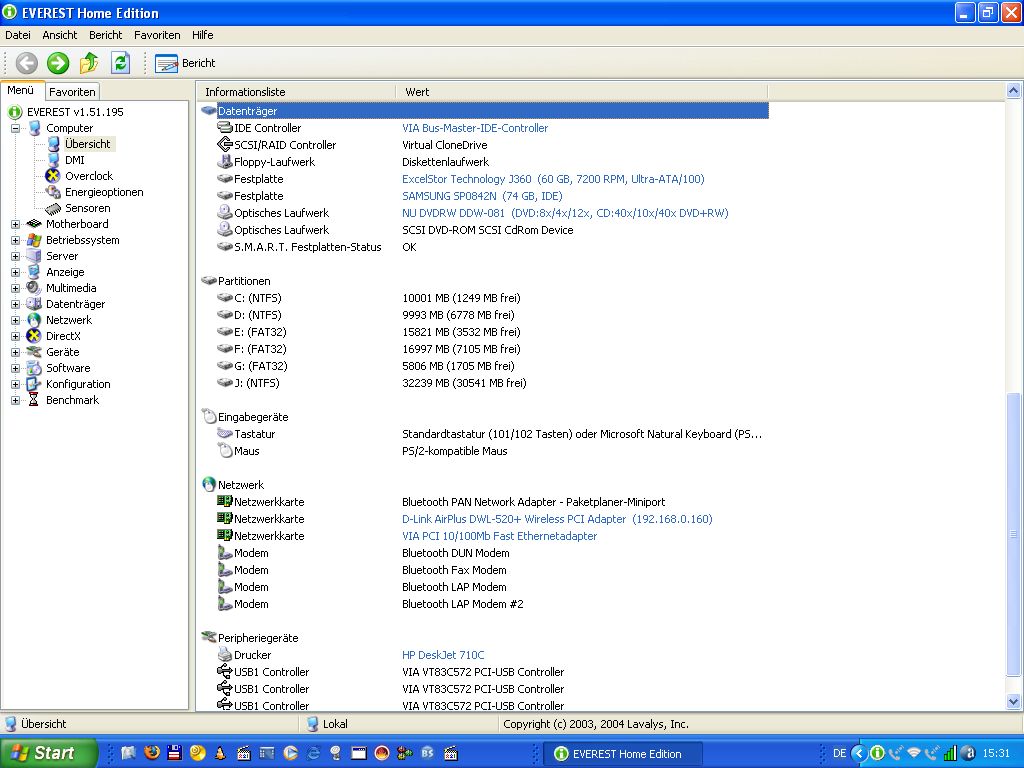
Task: Click the wireless network tray icon
Action: (x=914, y=753)
